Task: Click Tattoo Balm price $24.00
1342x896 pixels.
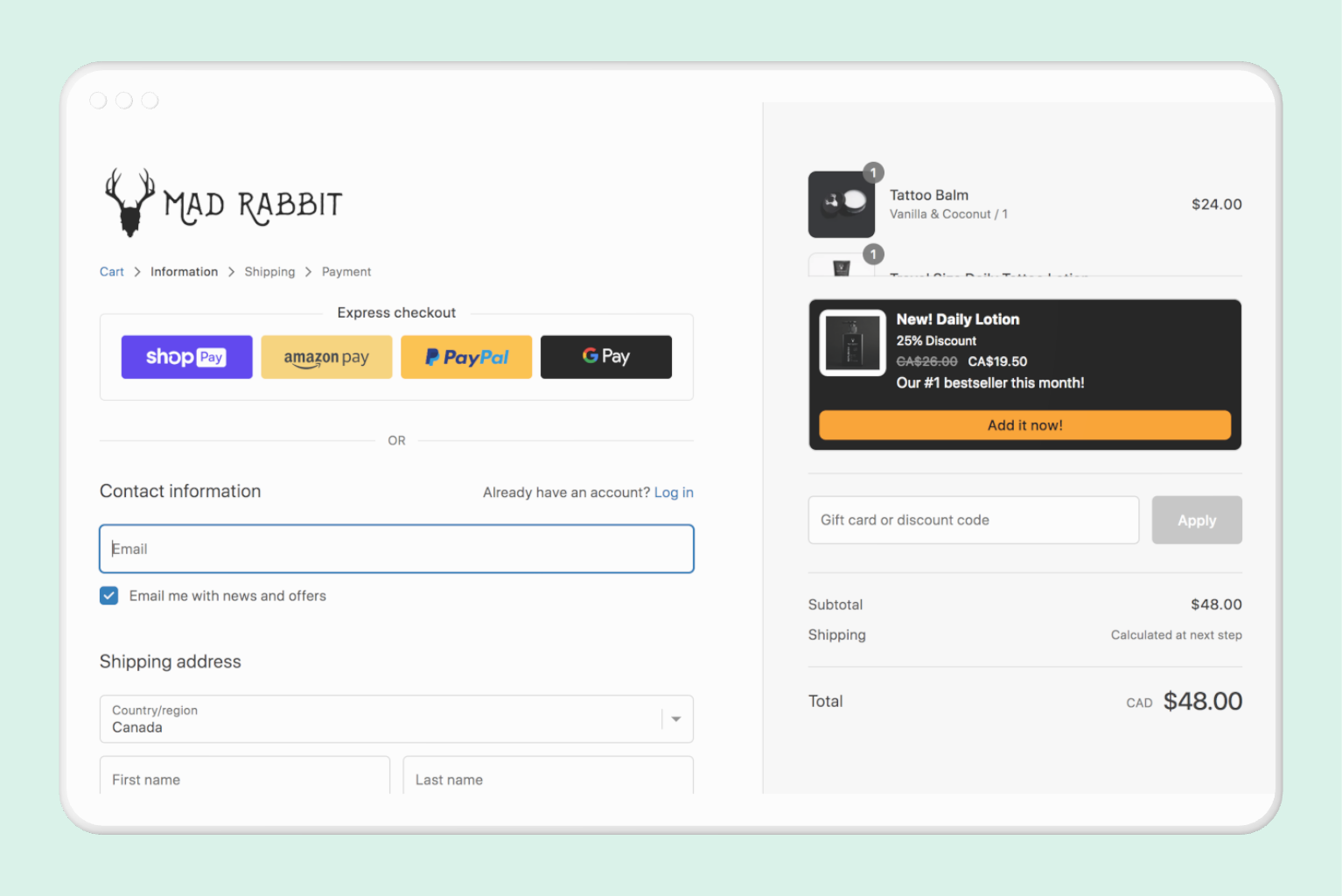Action: [x=1217, y=204]
